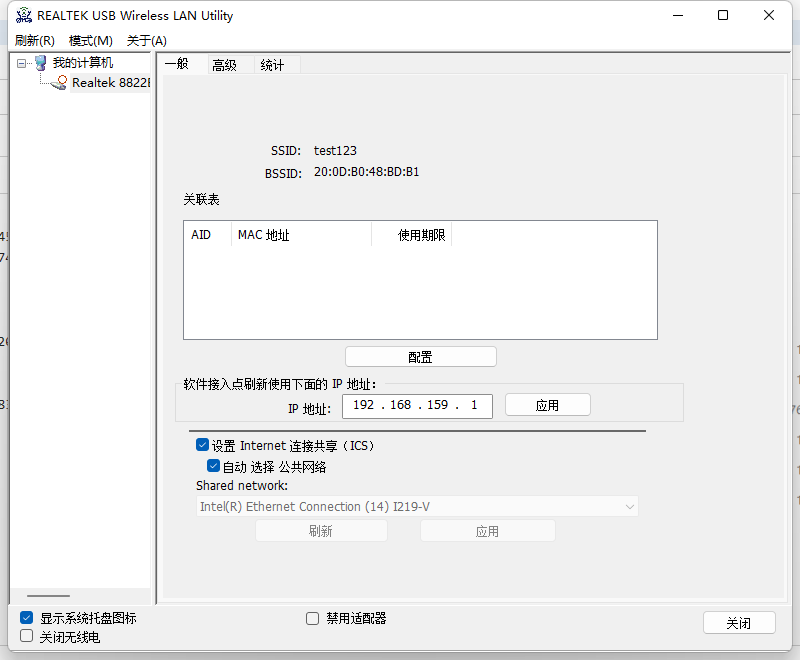Collapse the 我的计算机 tree node
Viewport: 800px width, 660px height.
[x=21, y=64]
